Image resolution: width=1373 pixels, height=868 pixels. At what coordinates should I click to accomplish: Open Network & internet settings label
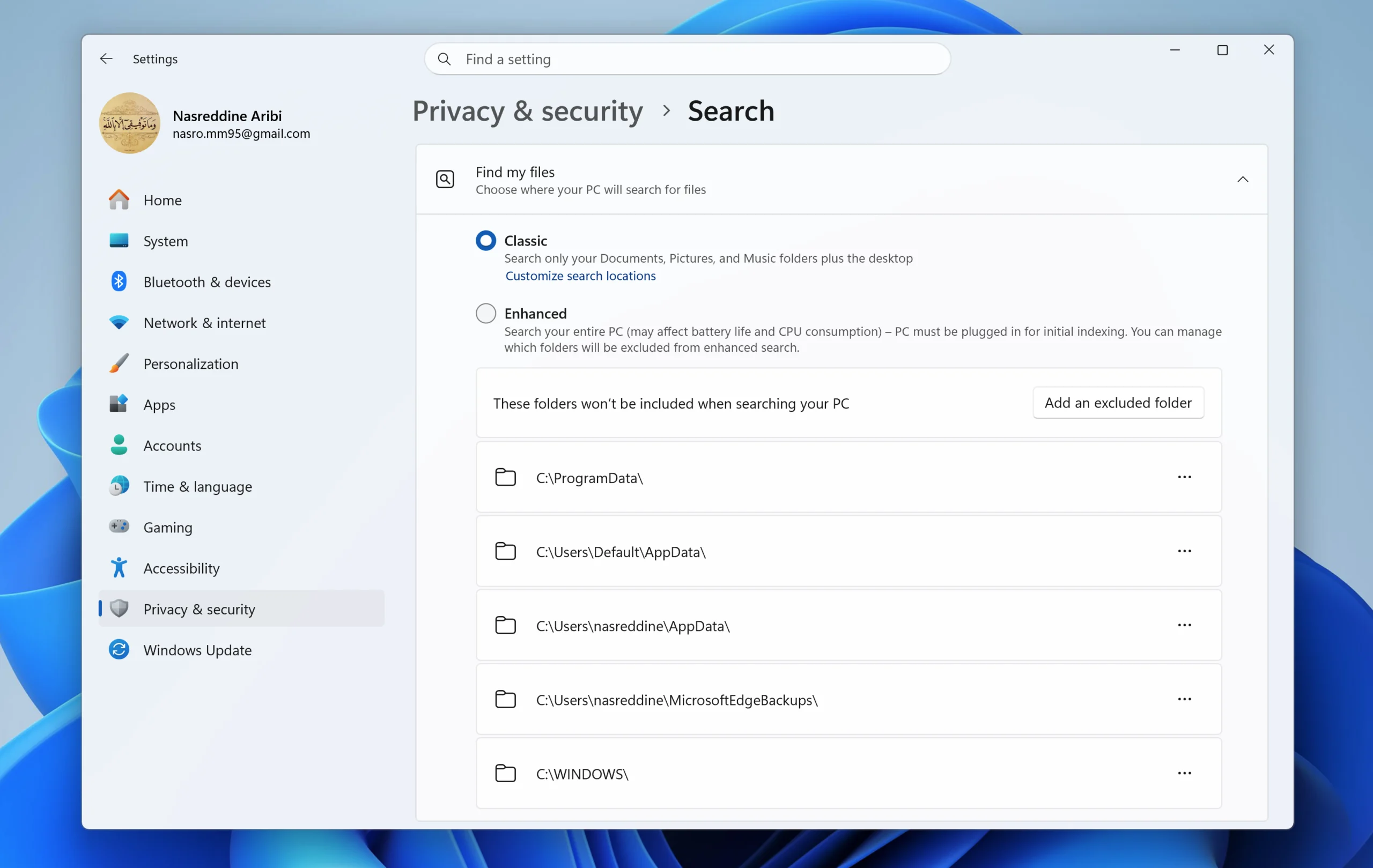pyautogui.click(x=204, y=323)
